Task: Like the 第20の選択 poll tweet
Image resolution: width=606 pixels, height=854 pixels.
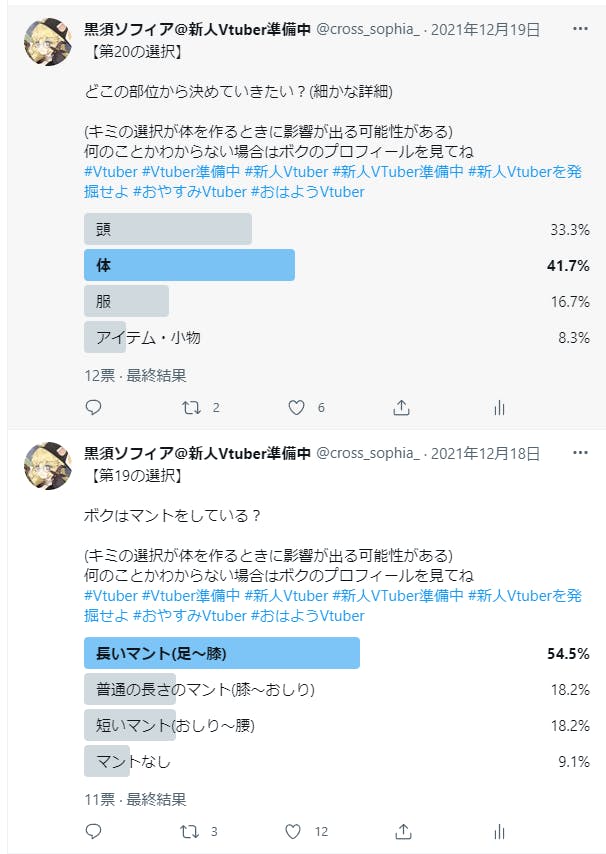Action: click(296, 407)
